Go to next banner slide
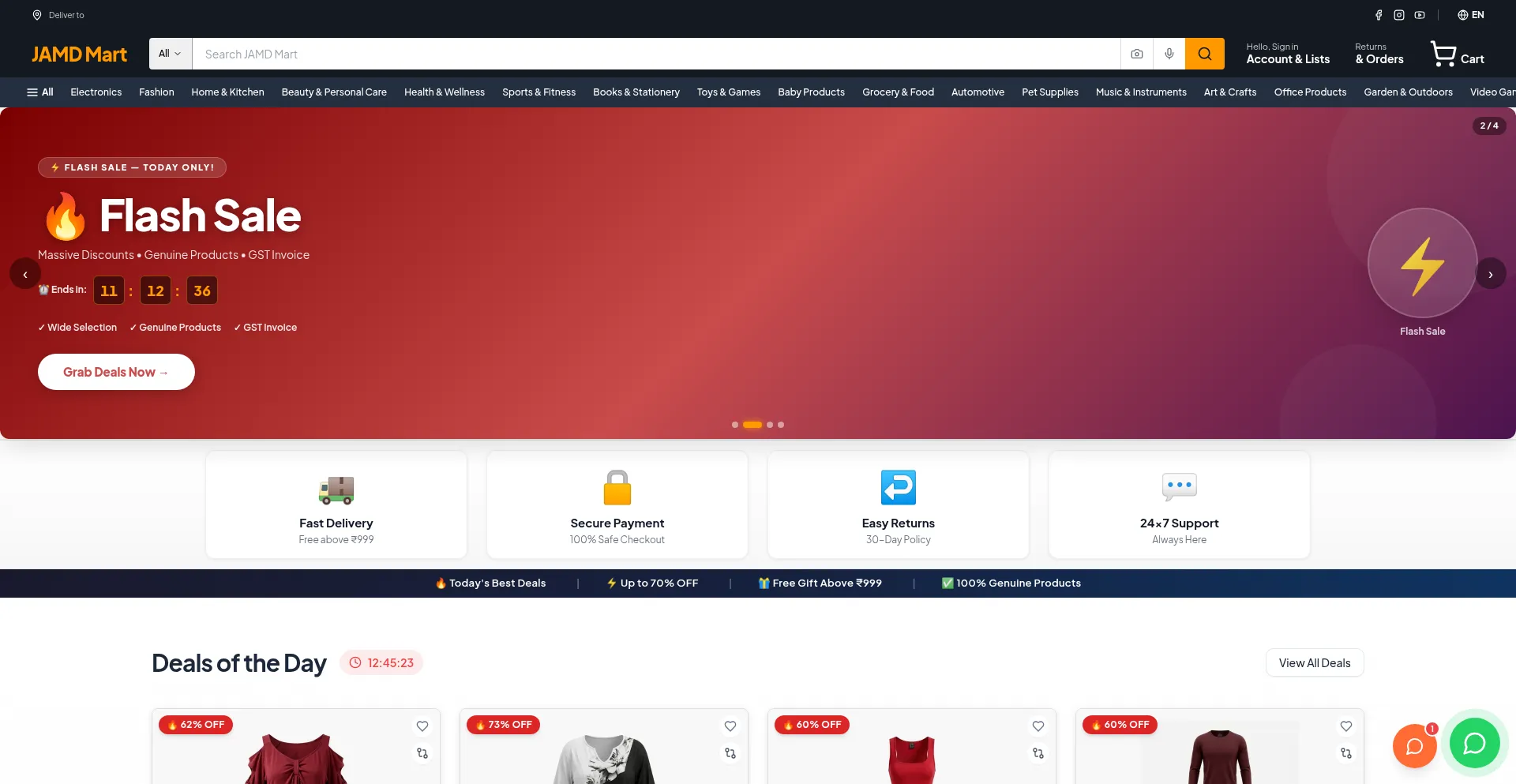The height and width of the screenshot is (784, 1516). point(1491,274)
